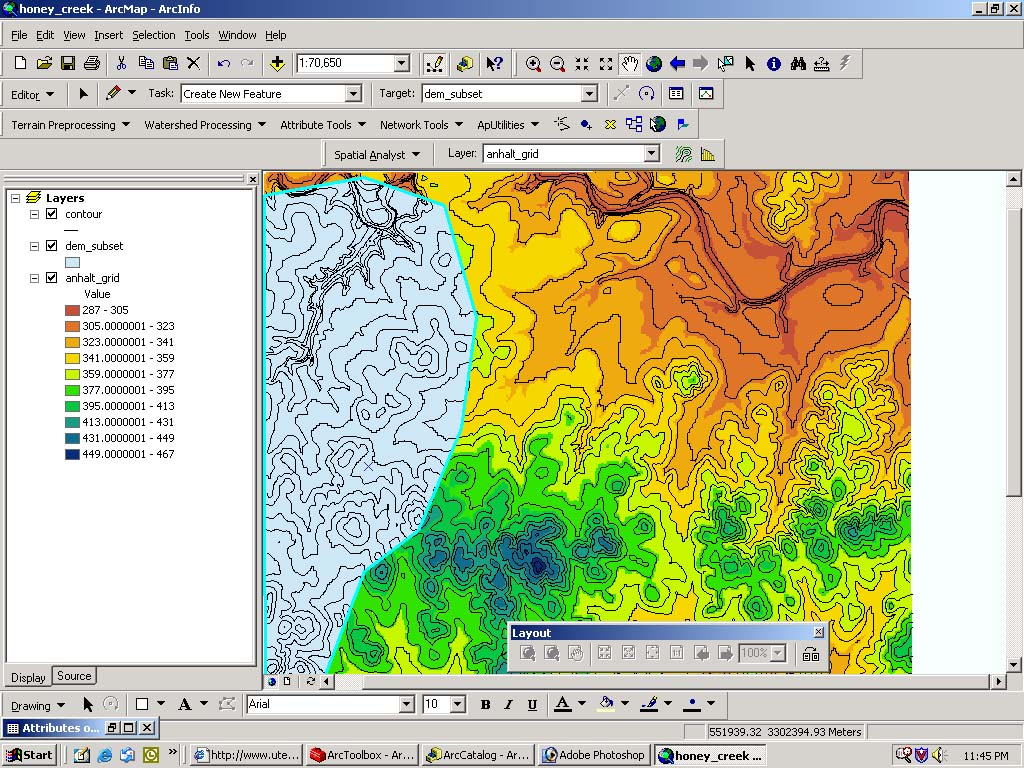Click the Save disk icon
Image resolution: width=1024 pixels, height=768 pixels.
(68, 63)
